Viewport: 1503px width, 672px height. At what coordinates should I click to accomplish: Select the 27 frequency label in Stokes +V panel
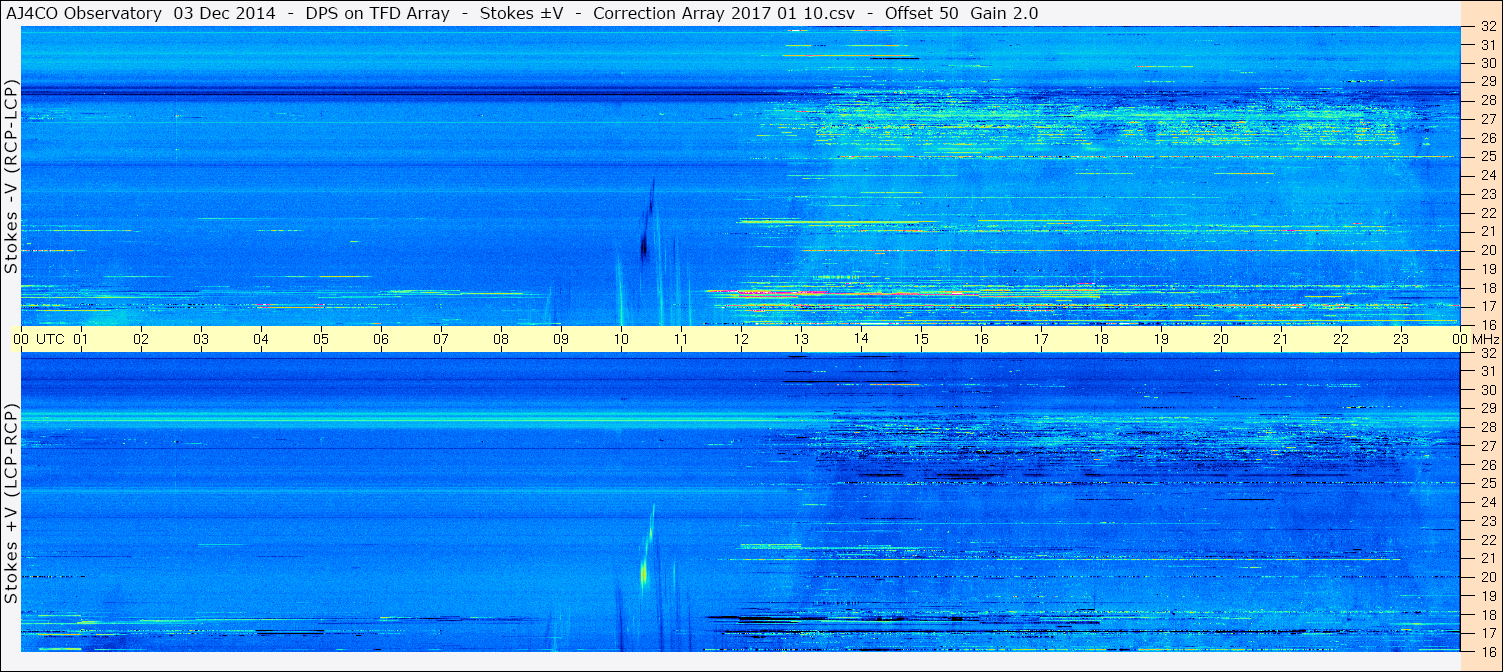pyautogui.click(x=1487, y=446)
